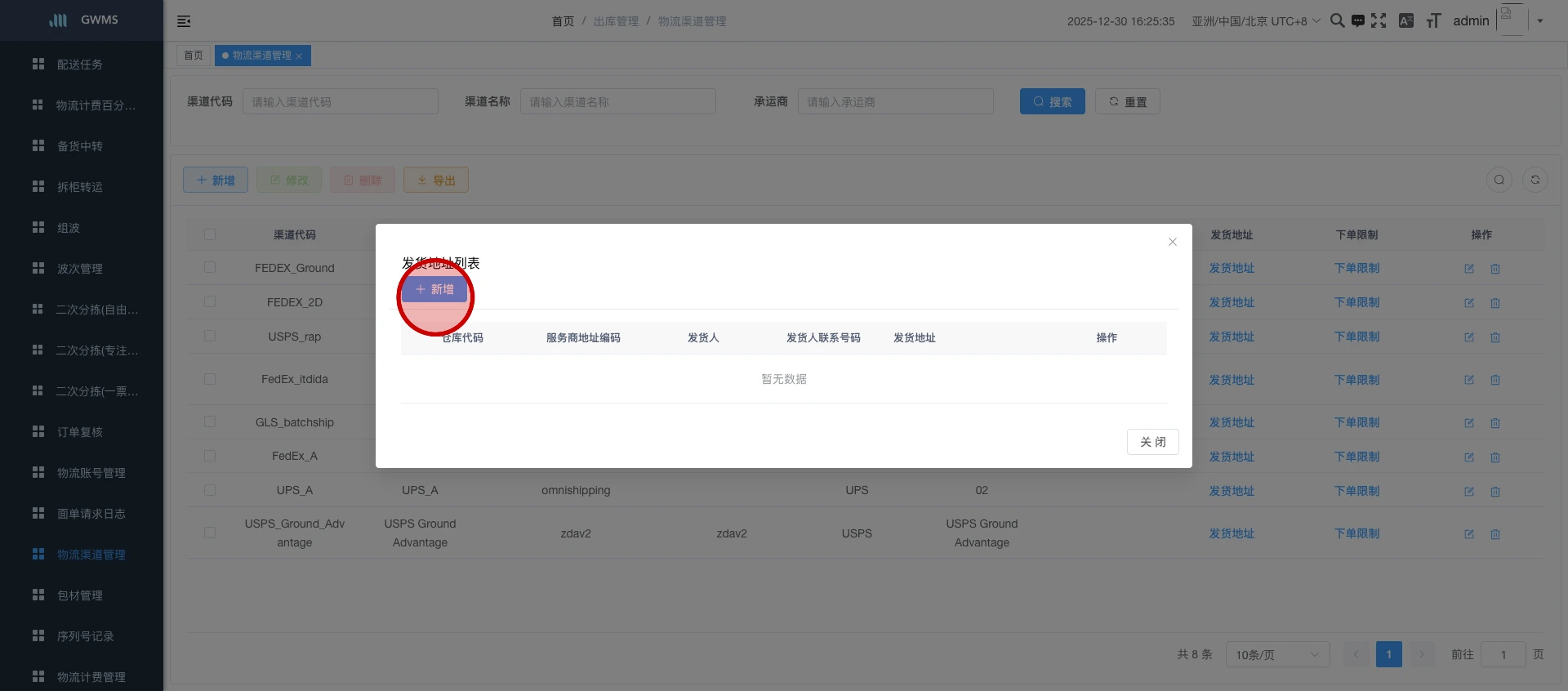Collapse the sidebar with the hamburger icon

click(184, 21)
